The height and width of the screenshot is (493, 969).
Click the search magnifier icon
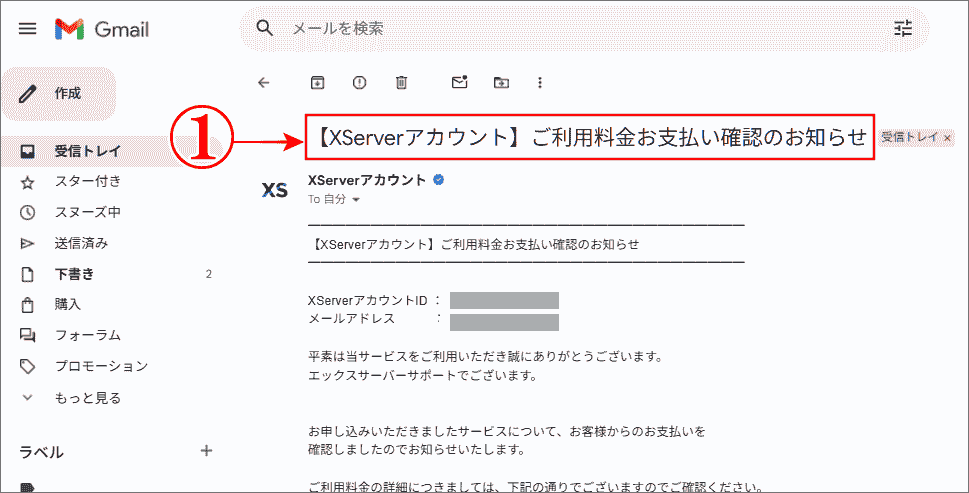[264, 28]
